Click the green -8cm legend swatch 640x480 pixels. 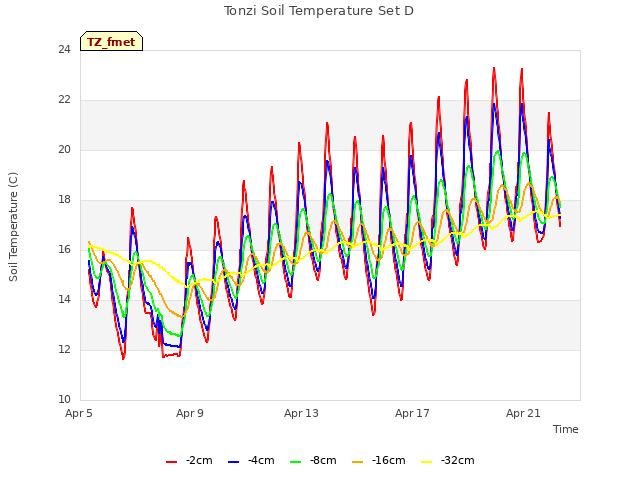[x=296, y=462]
